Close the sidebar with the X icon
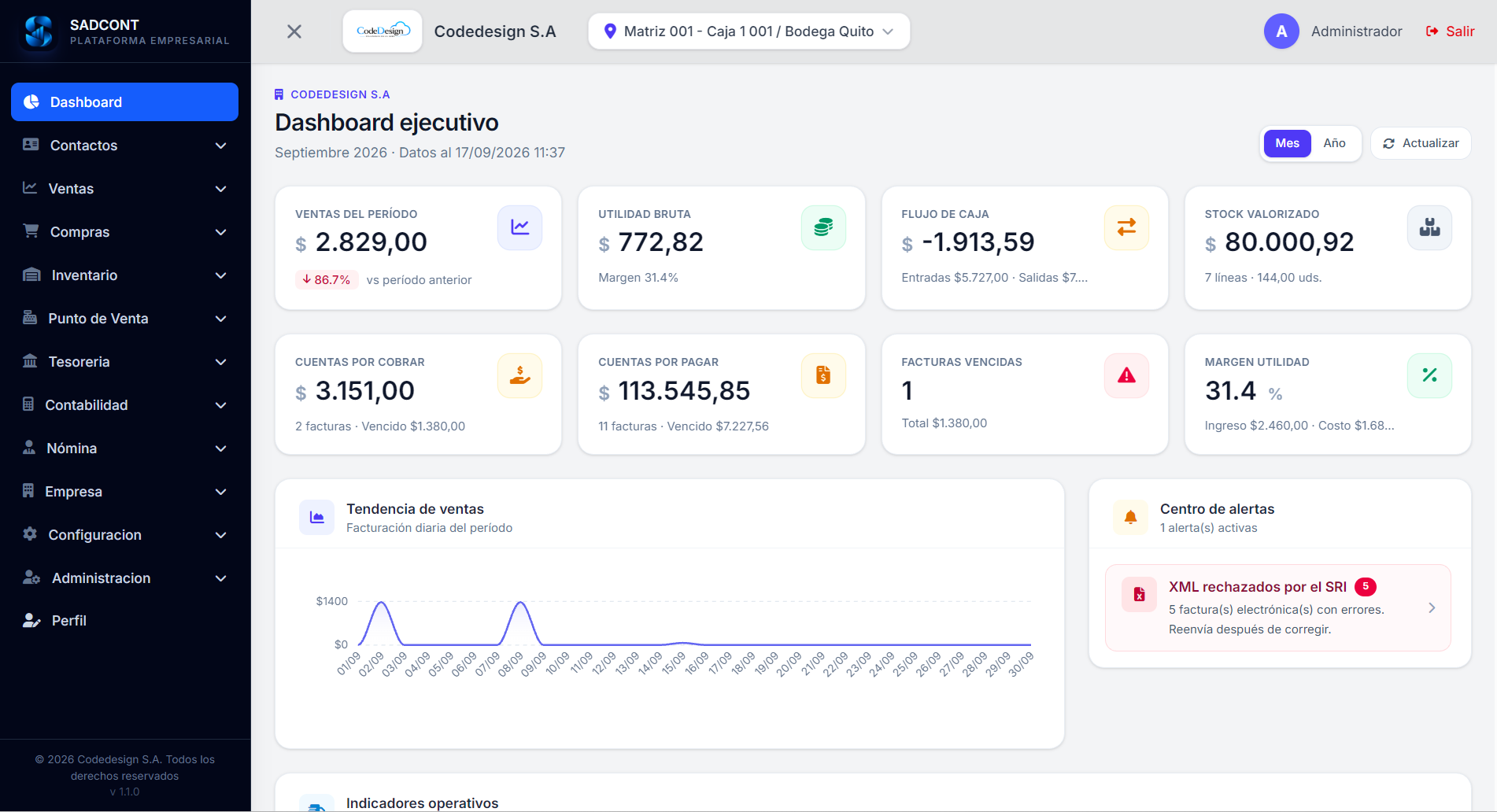The image size is (1497, 812). click(294, 31)
